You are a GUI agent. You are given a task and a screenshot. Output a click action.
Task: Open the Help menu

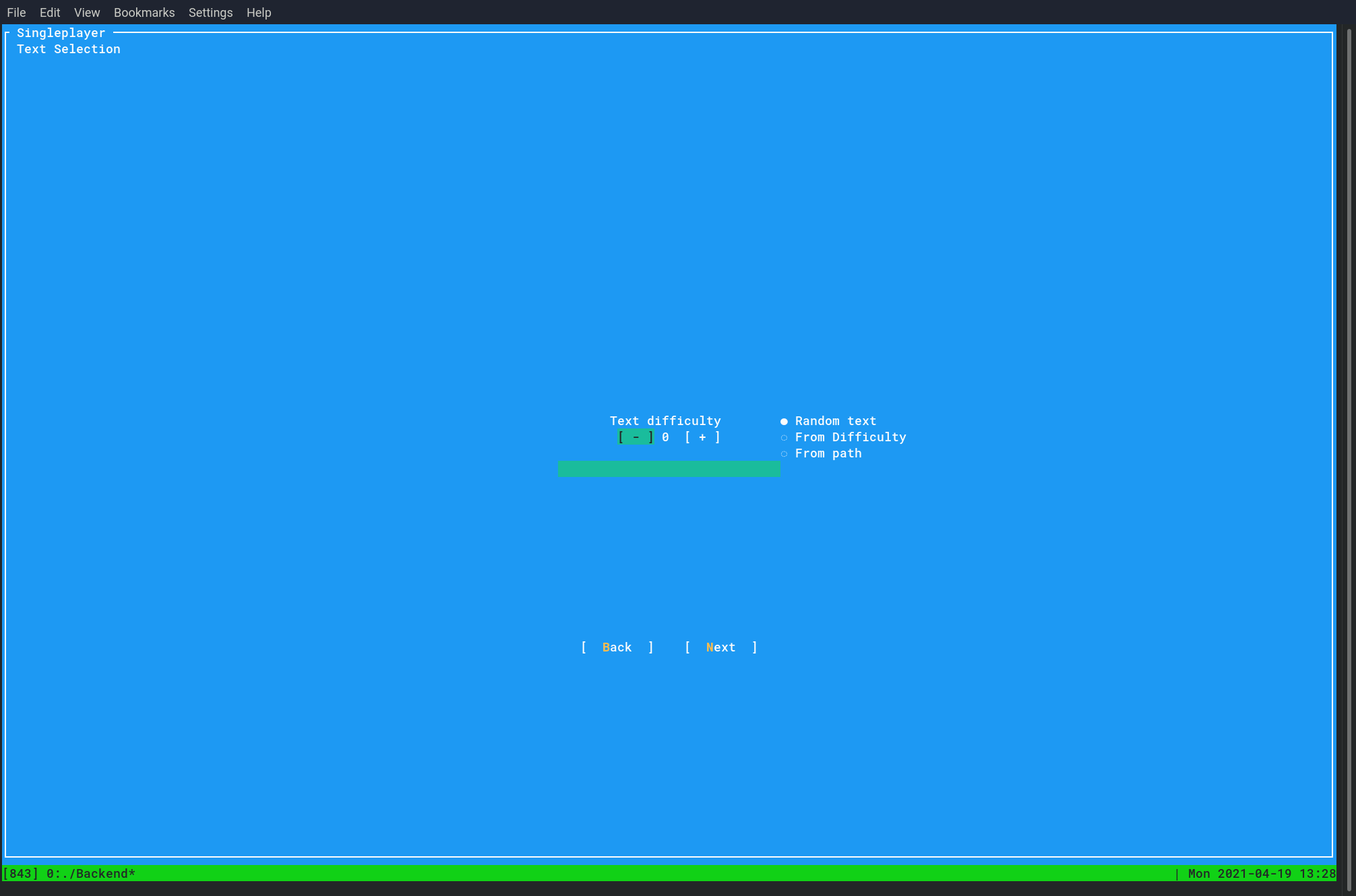(259, 13)
